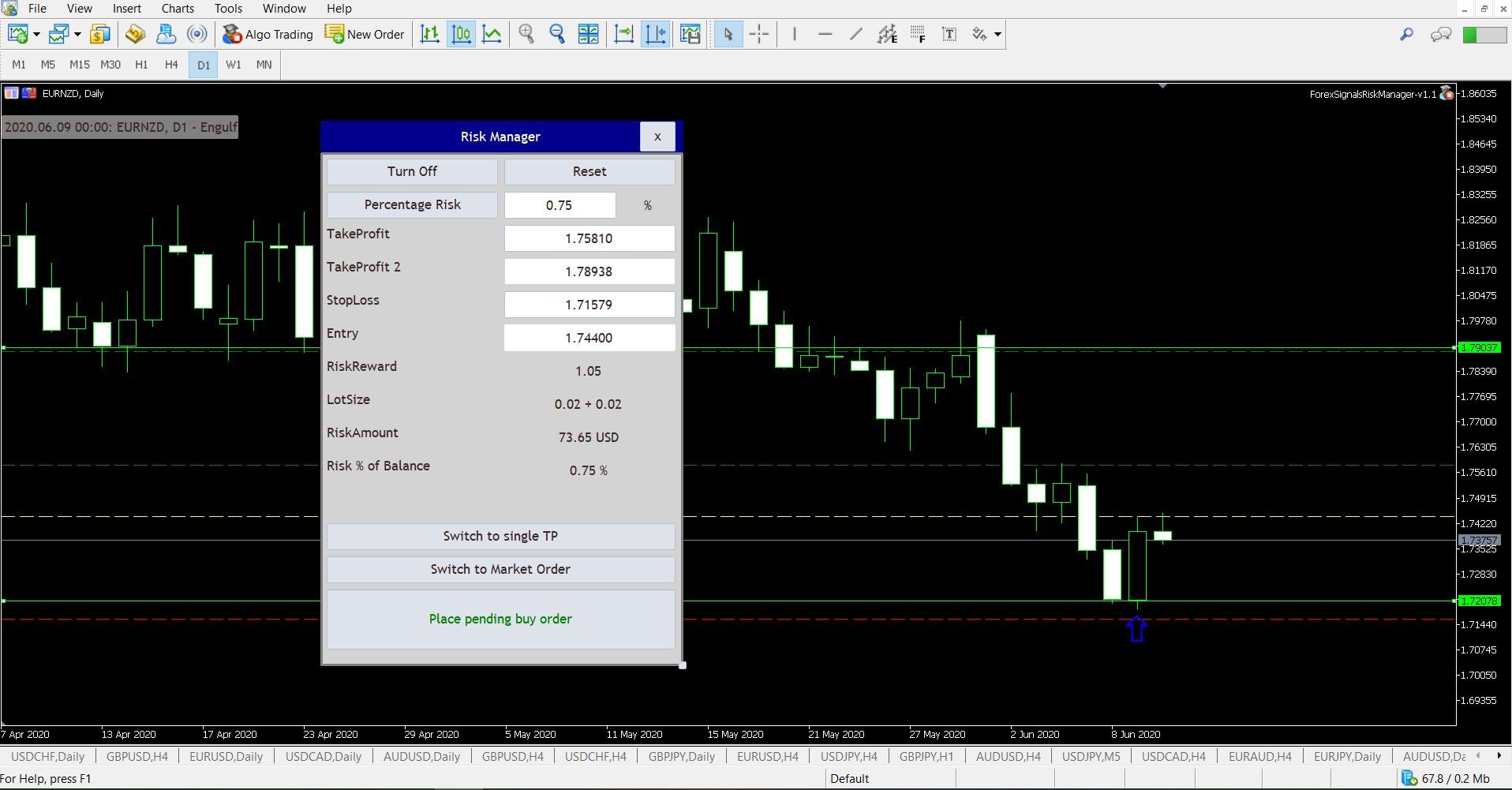Select the crosshair tool
This screenshot has height=790, width=1512.
pyautogui.click(x=759, y=34)
